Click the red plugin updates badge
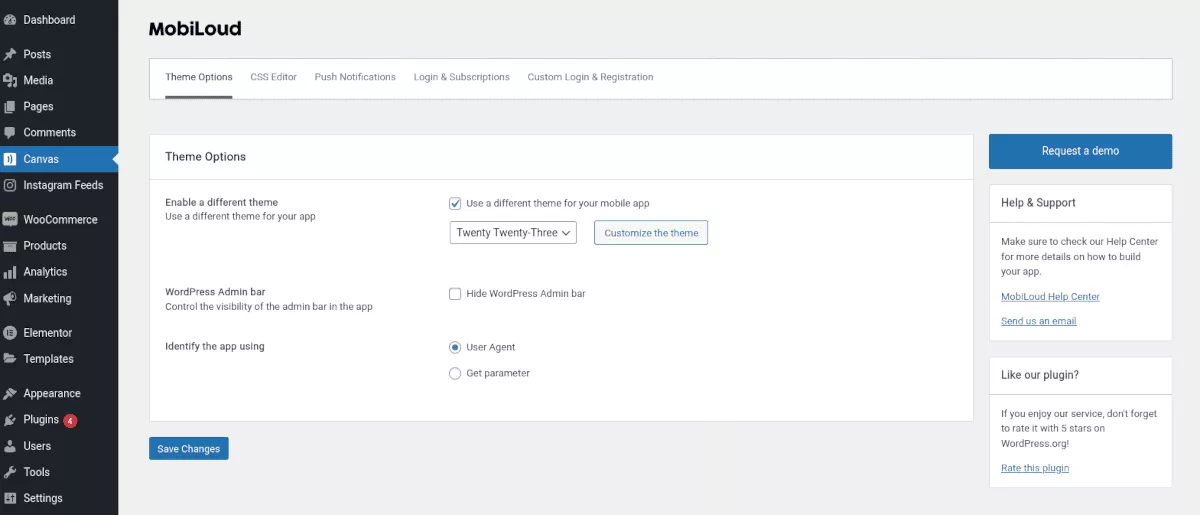The width and height of the screenshot is (1200, 515). 70,420
